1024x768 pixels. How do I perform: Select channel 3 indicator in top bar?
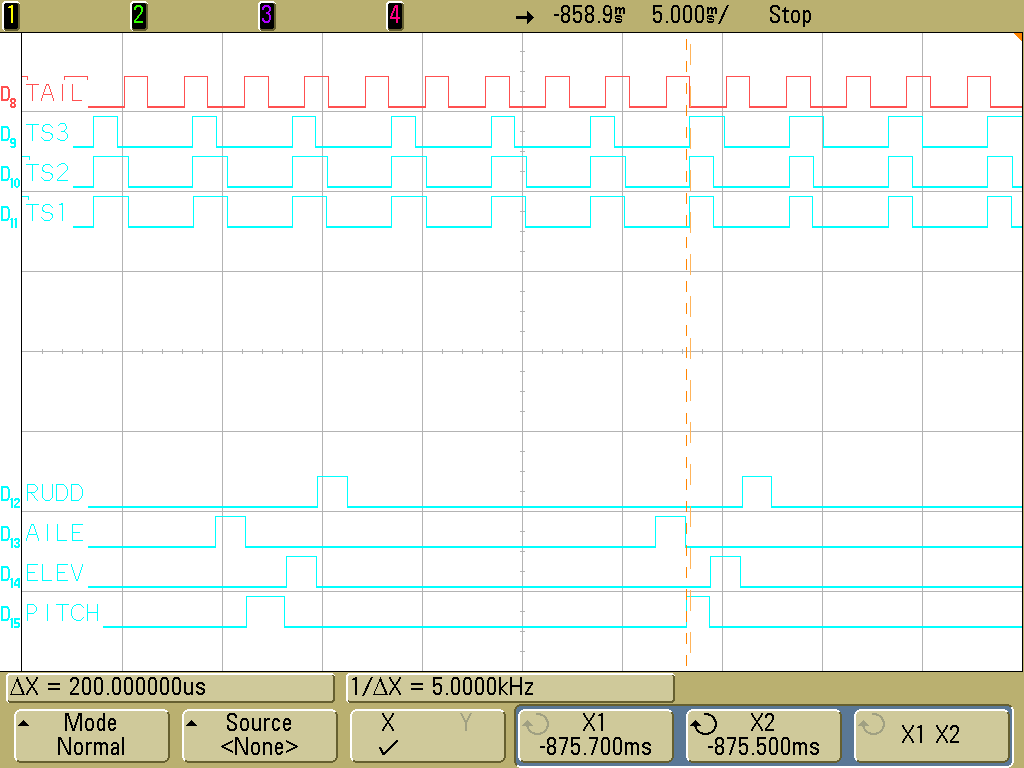(x=266, y=15)
